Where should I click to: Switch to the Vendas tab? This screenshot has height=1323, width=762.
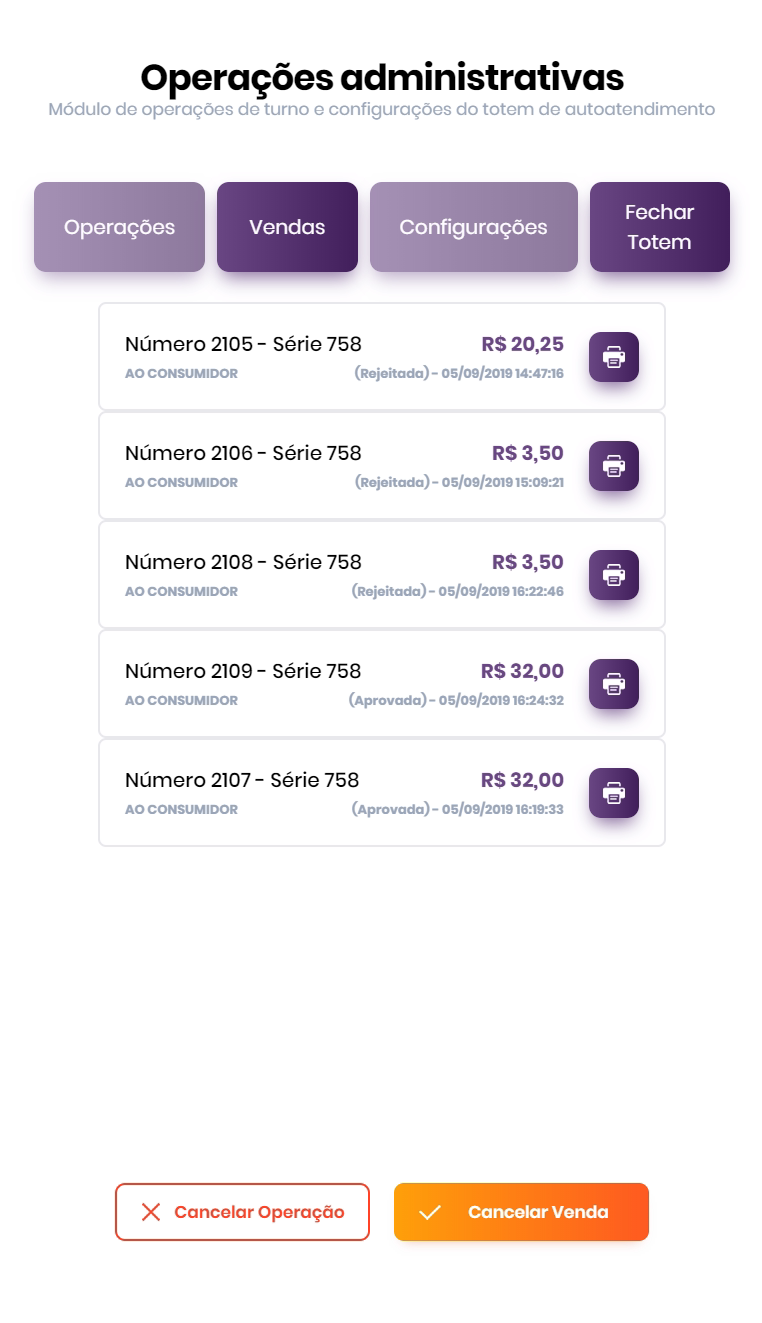[287, 227]
